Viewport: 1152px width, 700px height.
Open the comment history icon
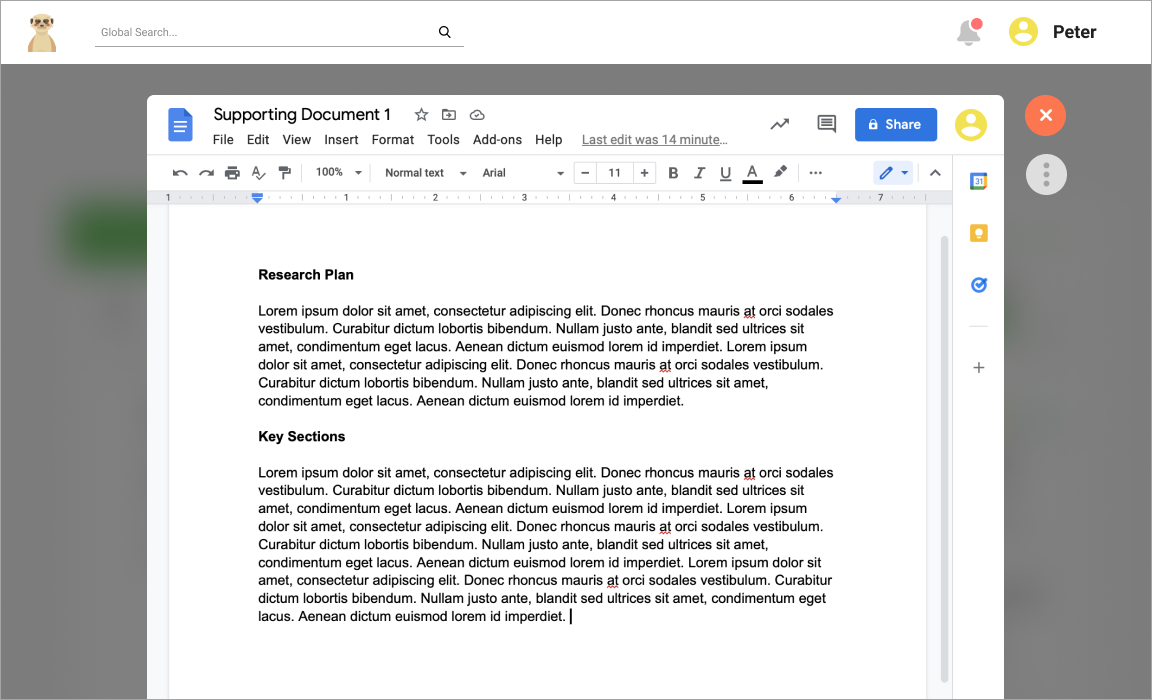pos(826,124)
